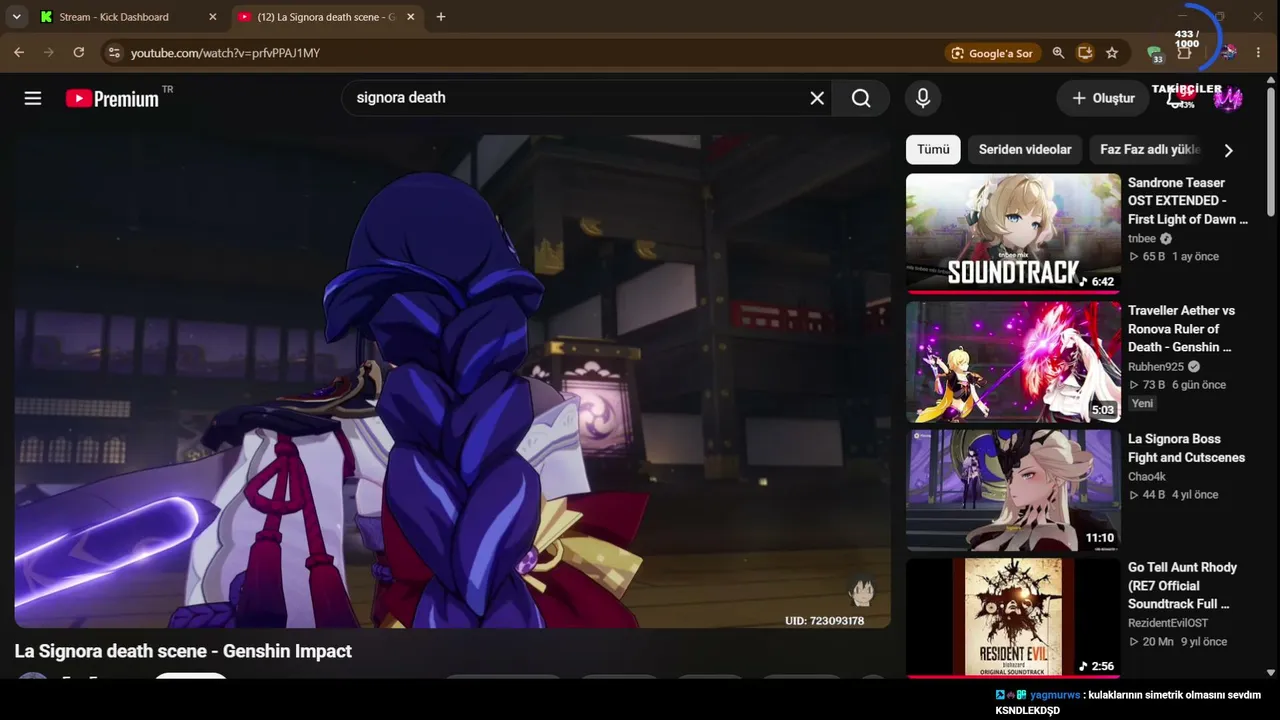Visit the Chao4k channel

1147,477
